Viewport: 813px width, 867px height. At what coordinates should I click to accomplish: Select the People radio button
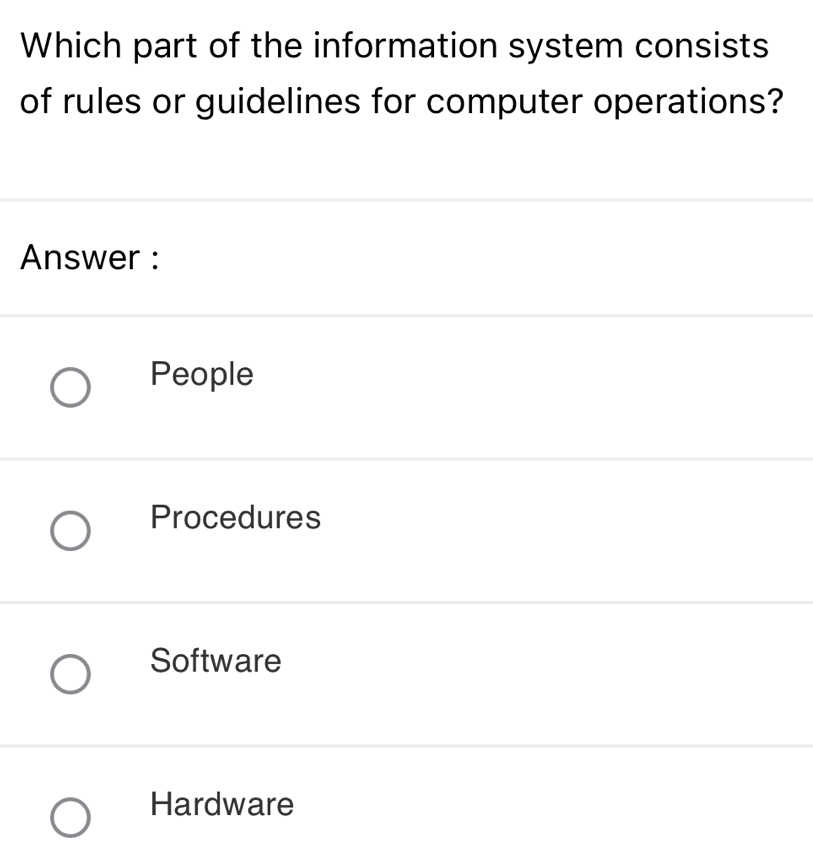(70, 387)
